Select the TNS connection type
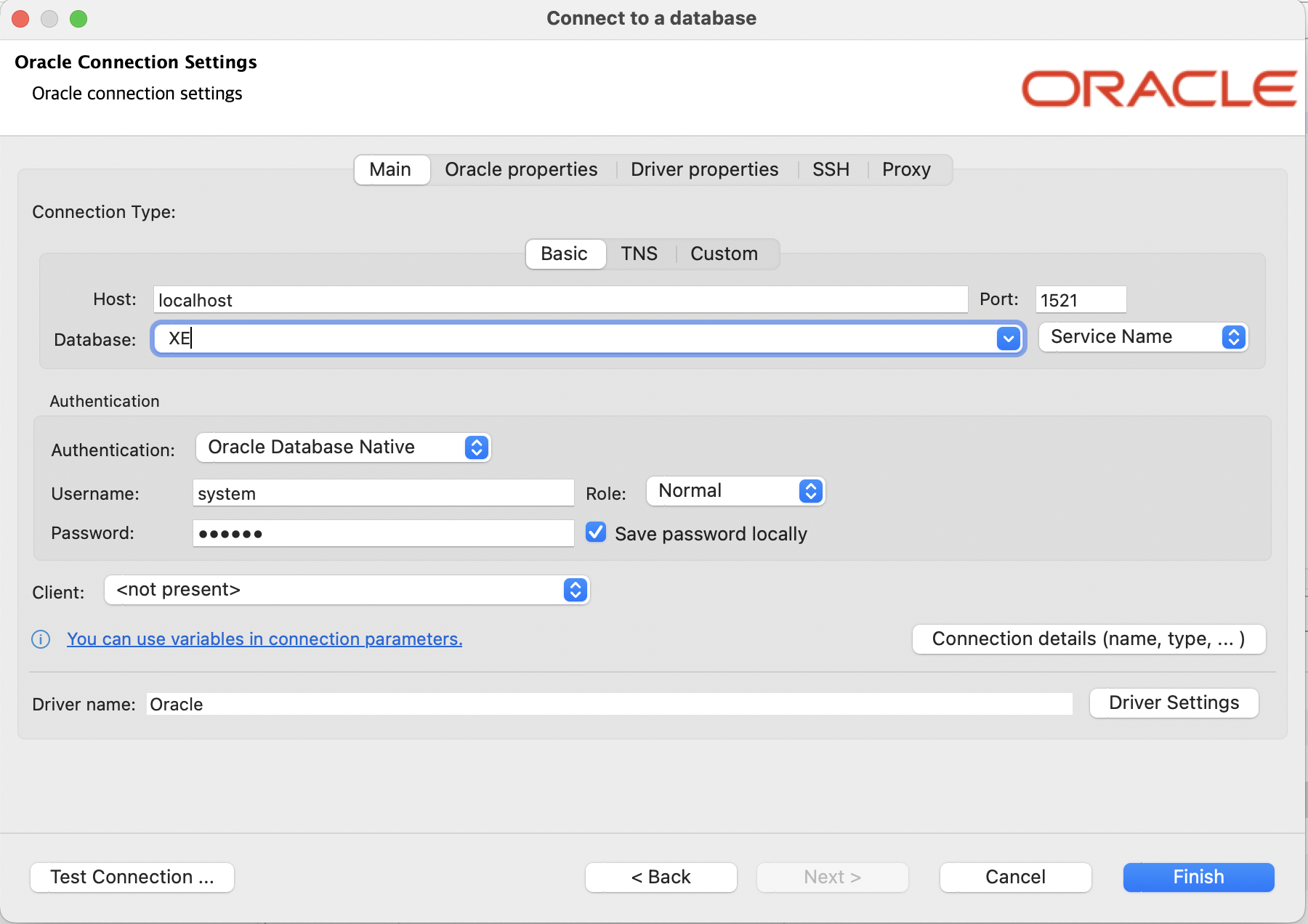Viewport: 1308px width, 924px height. [639, 254]
